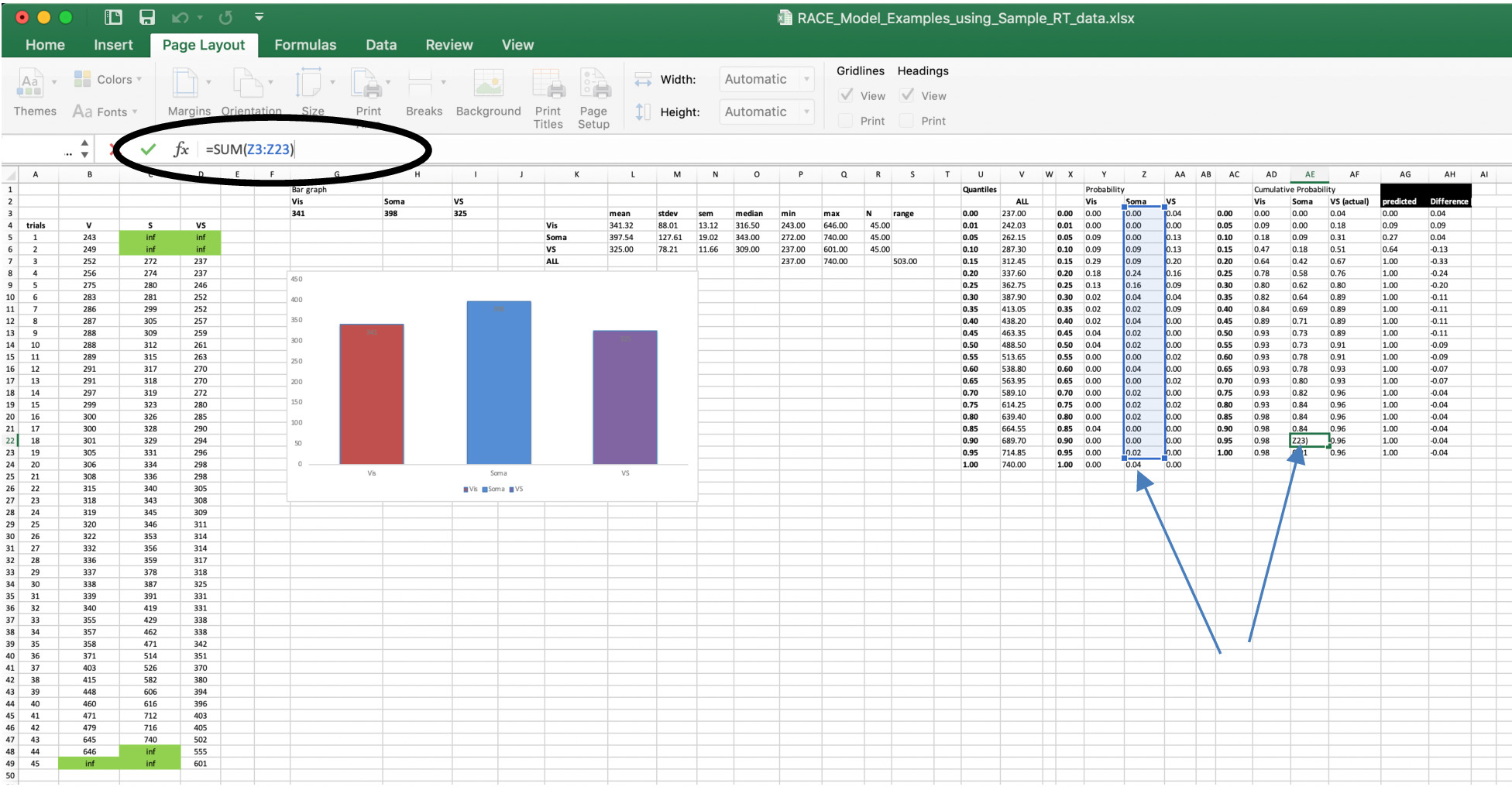Expand the Height Automatic dropdown
The width and height of the screenshot is (1512, 787).
[x=806, y=112]
